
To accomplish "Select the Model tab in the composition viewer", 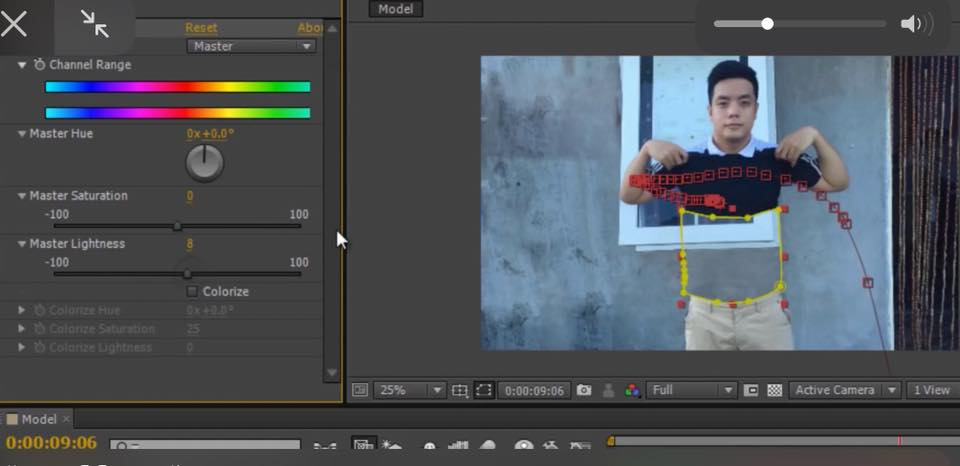I will point(396,9).
